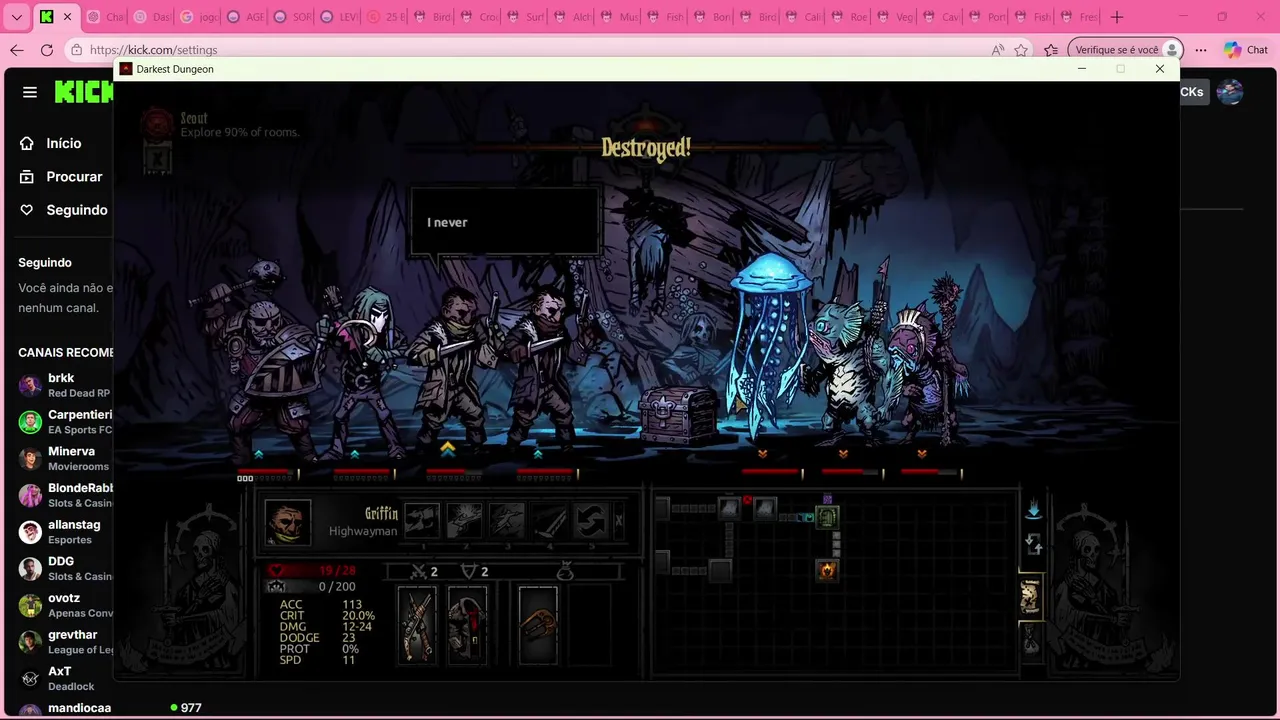Click the read aloud icon in address bar
1280x720 pixels.
[997, 50]
